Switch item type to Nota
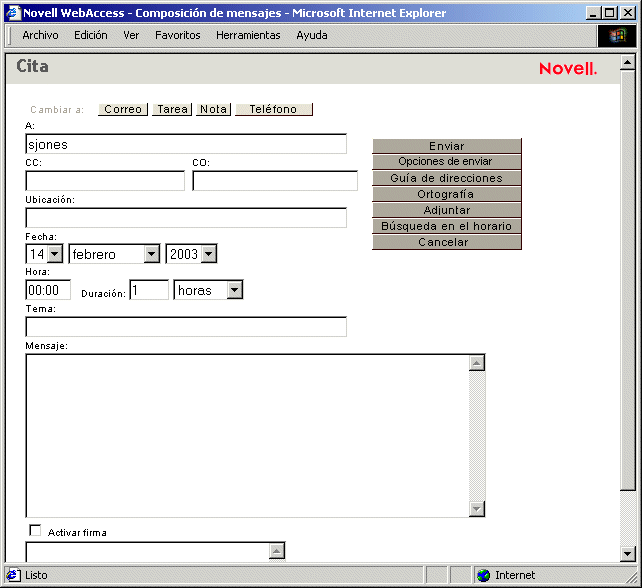The width and height of the screenshot is (642, 588). (213, 109)
